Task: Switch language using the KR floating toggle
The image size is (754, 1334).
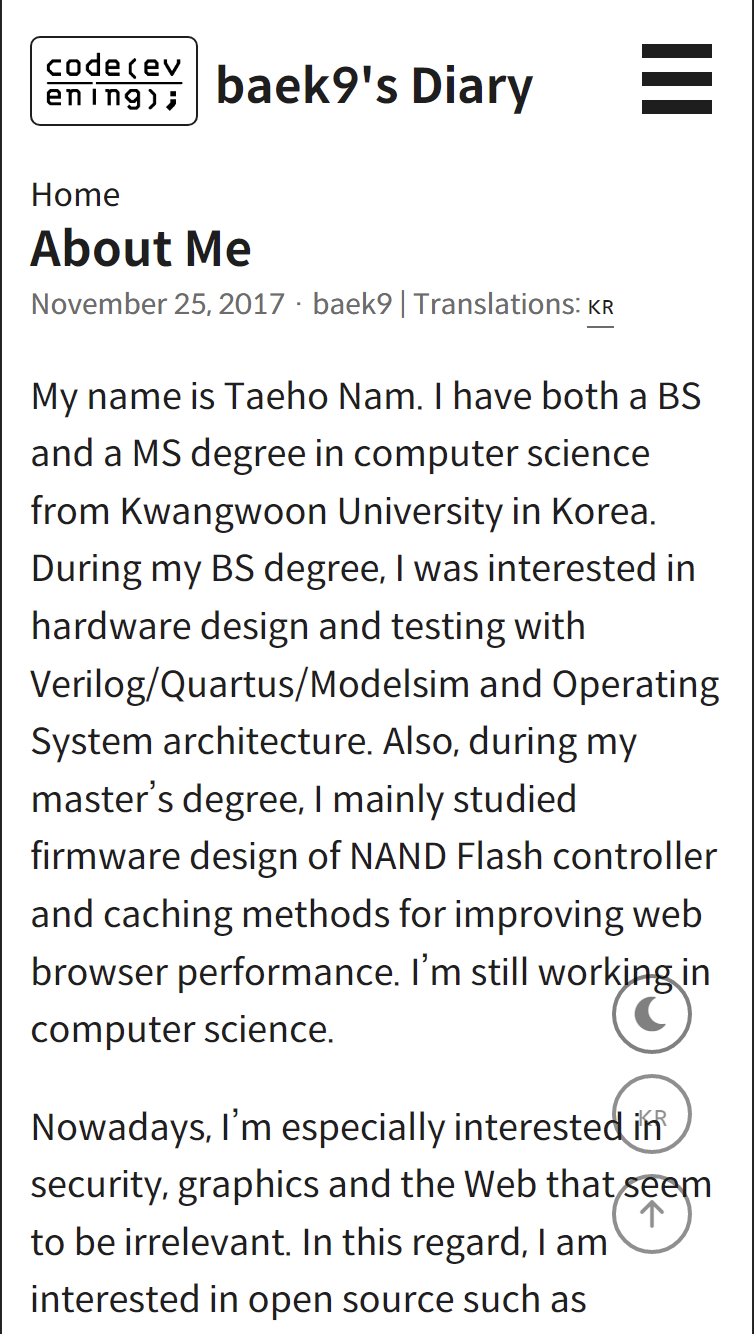Action: click(x=651, y=1113)
